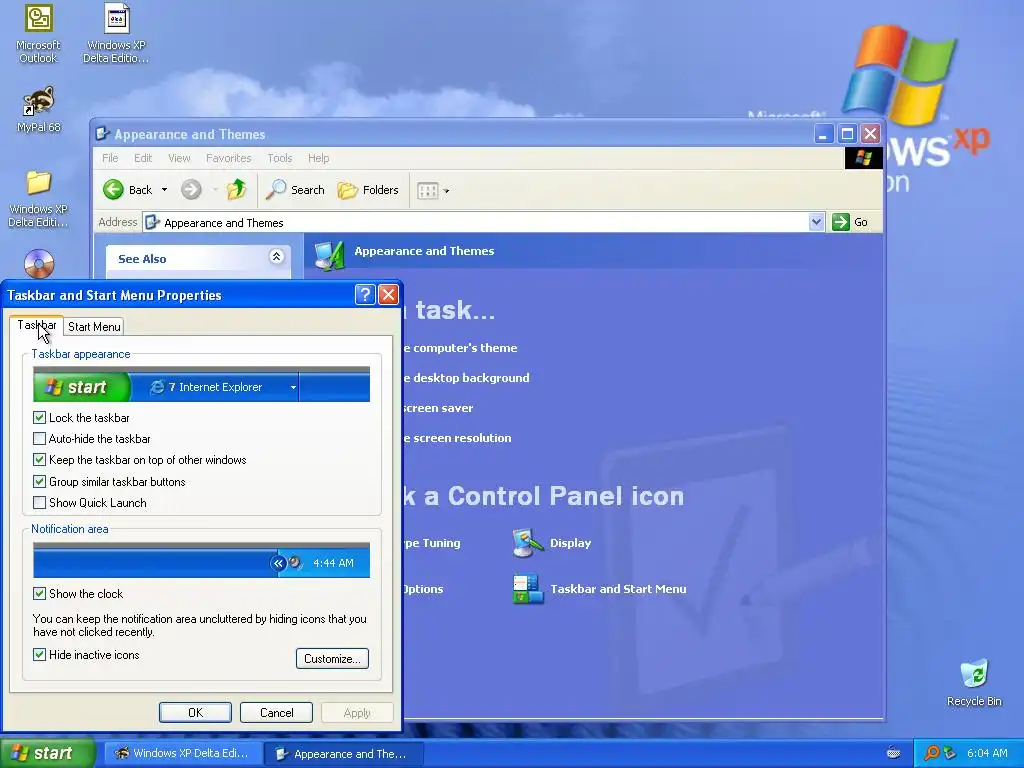This screenshot has height=768, width=1024.
Task: Open the Back button history dropdown arrow
Action: [x=164, y=190]
